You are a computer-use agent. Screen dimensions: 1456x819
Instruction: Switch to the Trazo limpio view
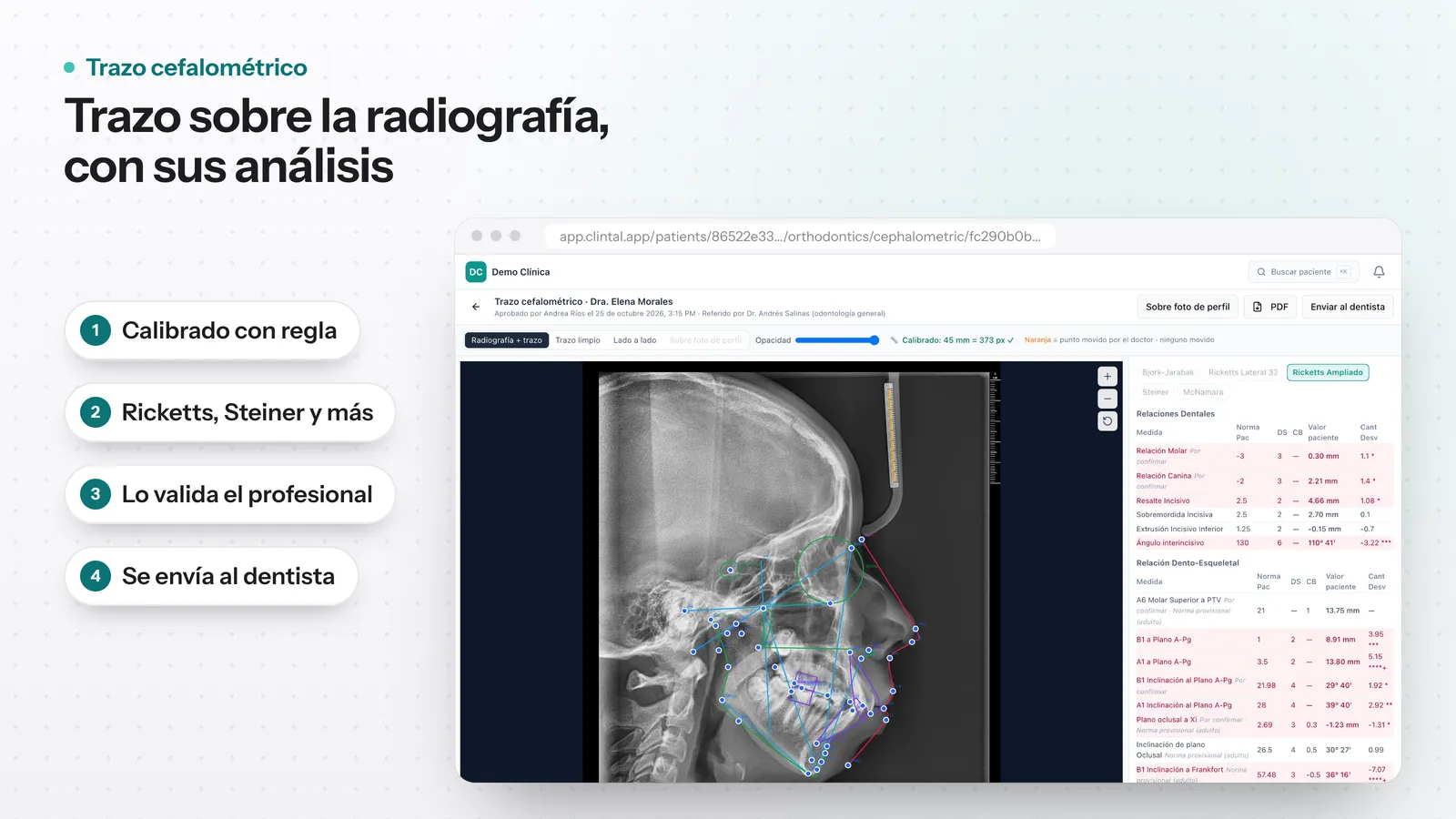pyautogui.click(x=578, y=340)
